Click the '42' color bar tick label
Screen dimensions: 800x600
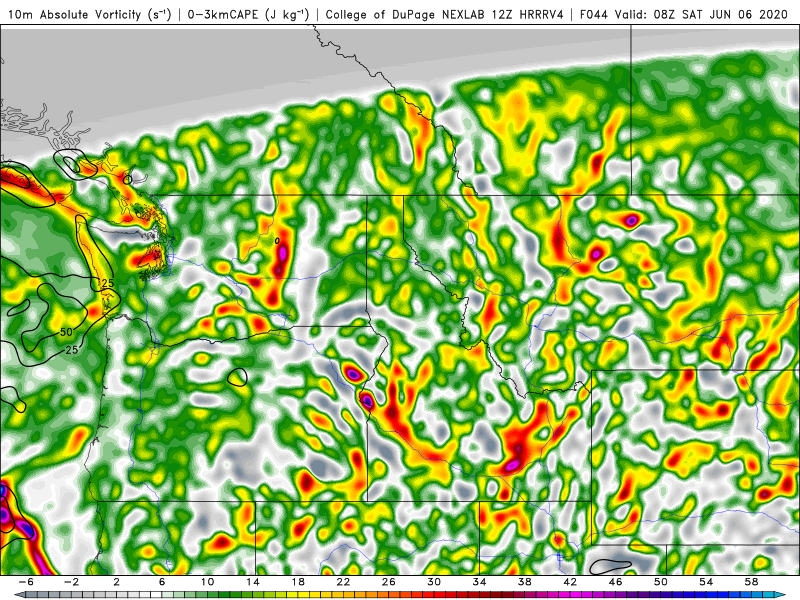click(x=570, y=582)
